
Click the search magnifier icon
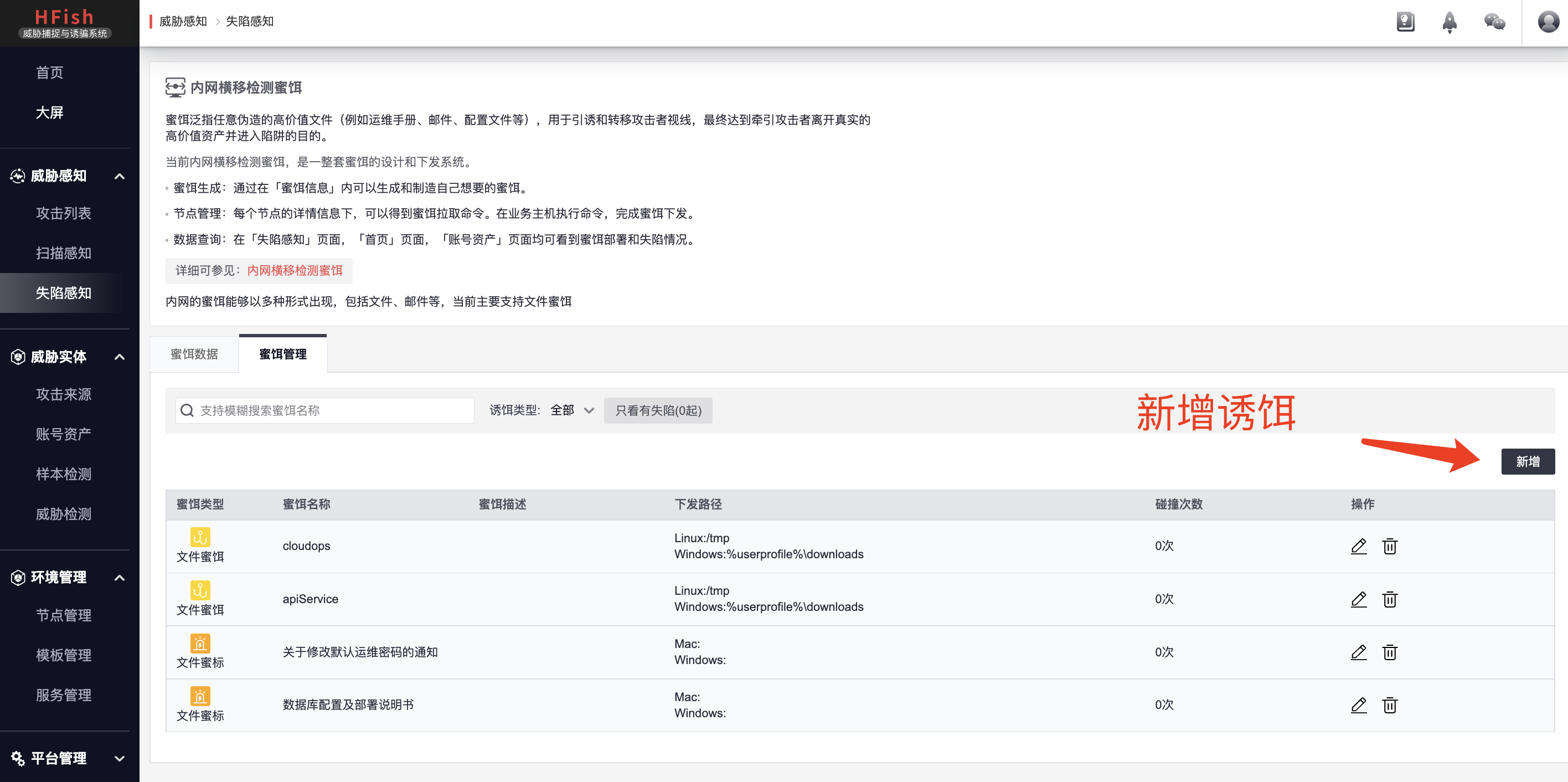tap(188, 410)
